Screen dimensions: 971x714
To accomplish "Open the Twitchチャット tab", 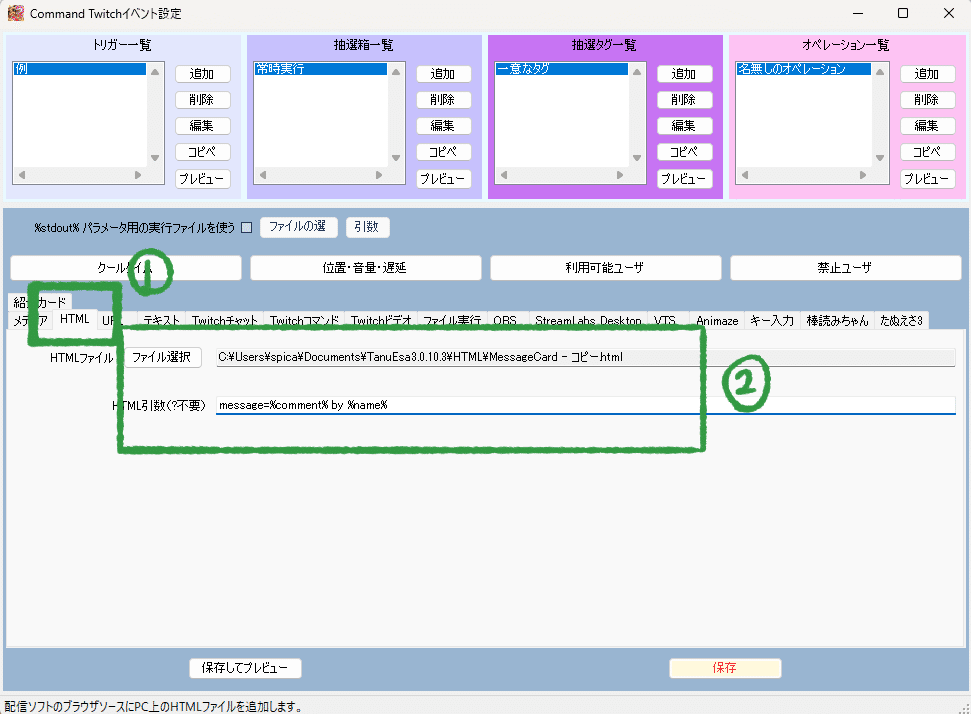I will (224, 321).
